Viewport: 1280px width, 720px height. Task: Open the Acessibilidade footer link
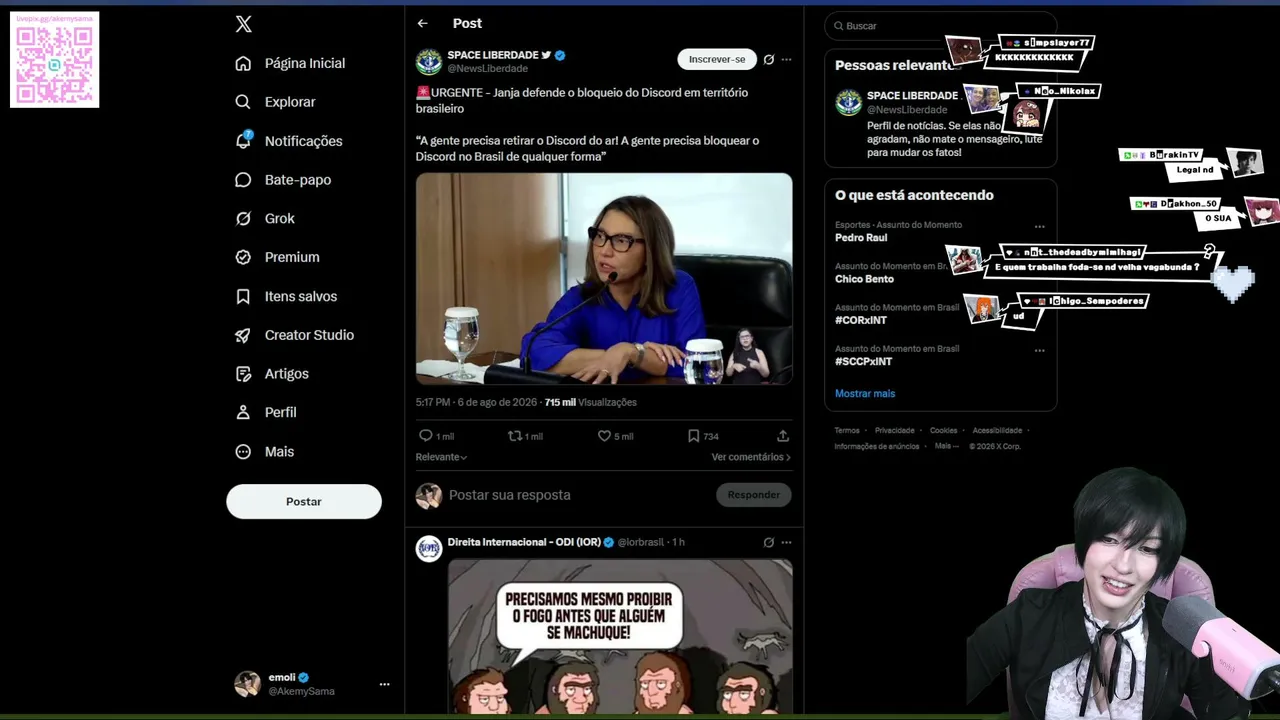click(997, 431)
